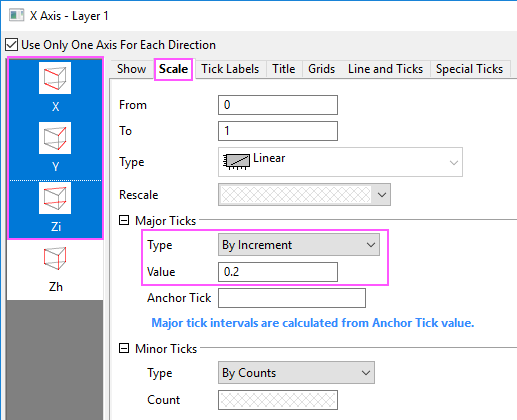Select the Zi axis icon
The width and height of the screenshot is (517, 420).
click(x=55, y=198)
